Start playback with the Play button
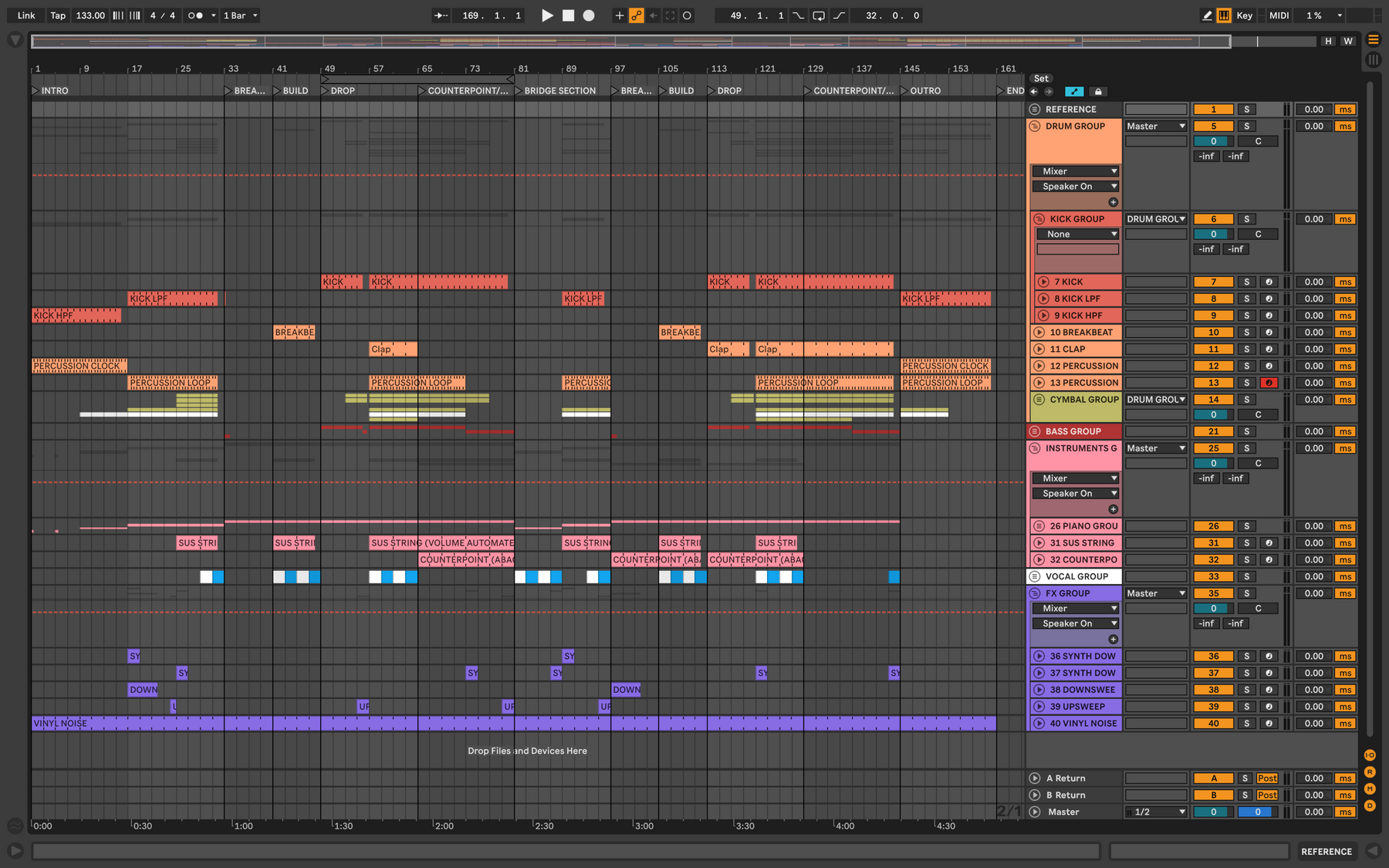This screenshot has width=1389, height=868. [547, 15]
